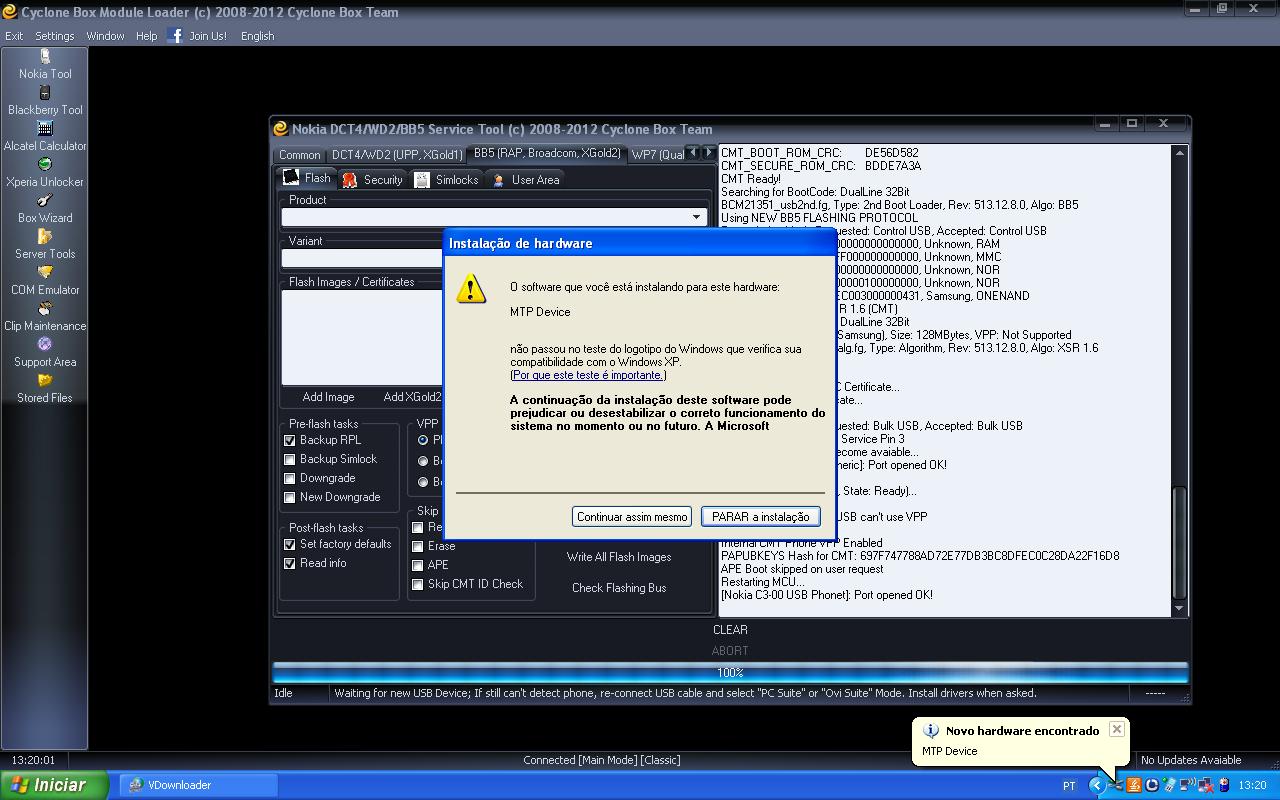Screen dimensions: 1280x800
Task: Open the Stored Files folder
Action: coord(45,389)
